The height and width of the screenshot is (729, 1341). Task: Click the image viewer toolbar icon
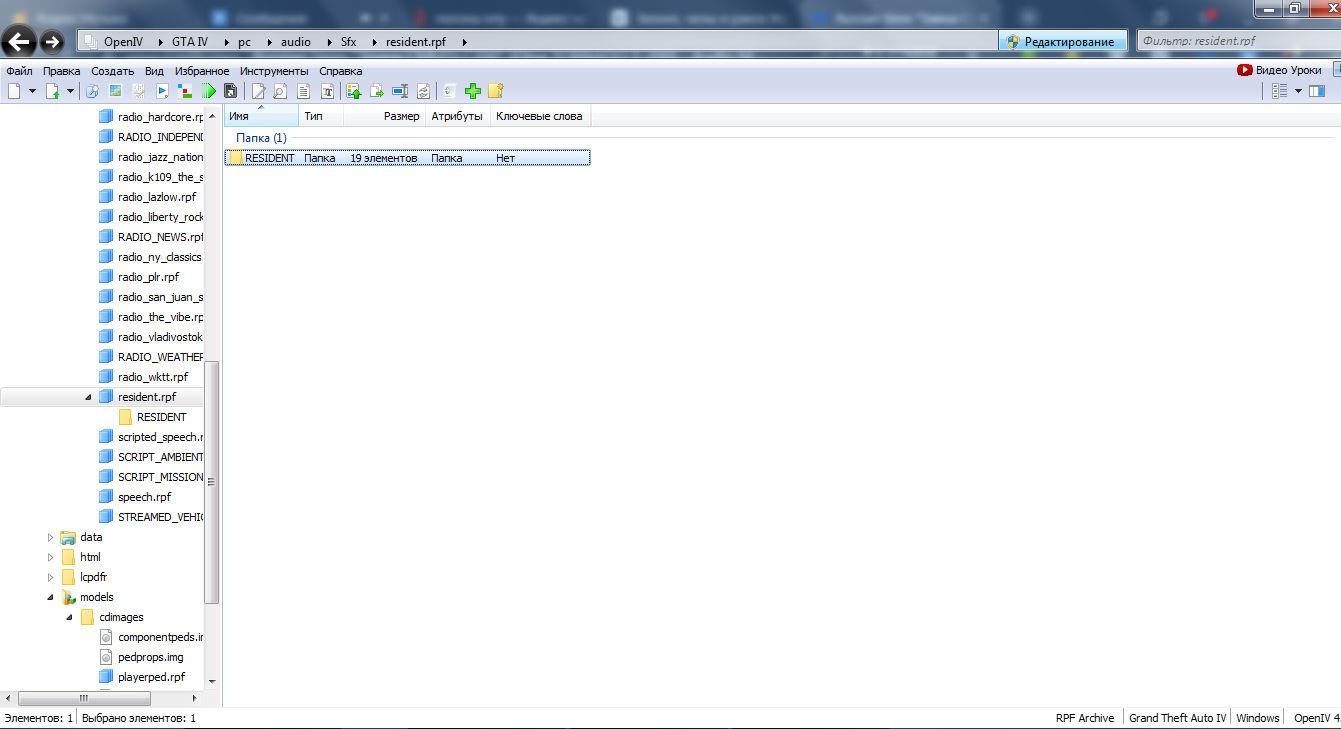(115, 91)
